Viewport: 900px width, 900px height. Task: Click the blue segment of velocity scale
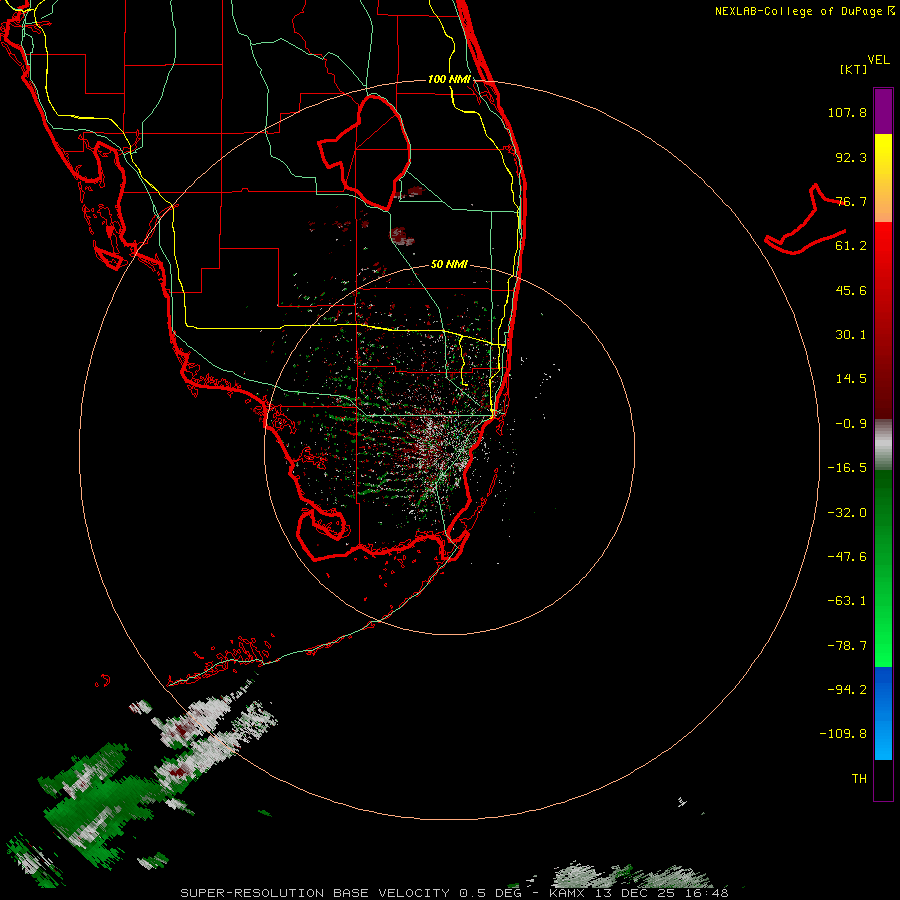883,713
